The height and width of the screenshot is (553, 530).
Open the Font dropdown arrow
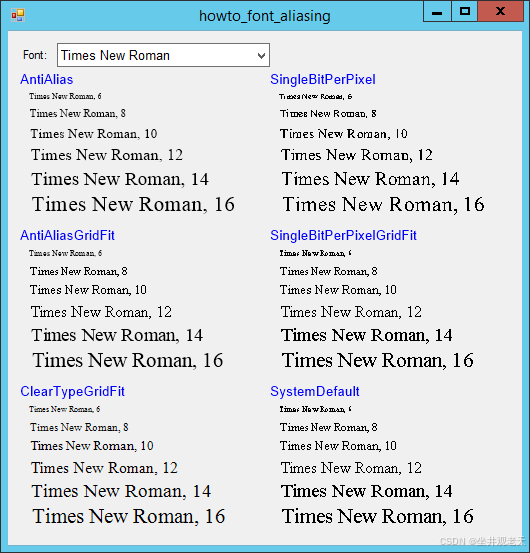click(261, 55)
